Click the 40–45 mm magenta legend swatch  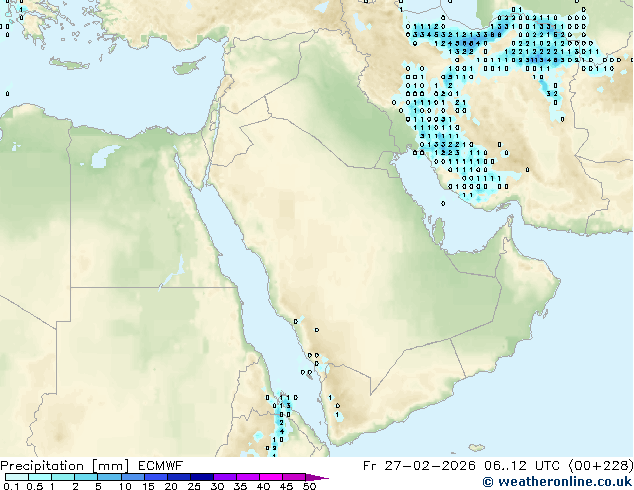pyautogui.click(x=271, y=477)
